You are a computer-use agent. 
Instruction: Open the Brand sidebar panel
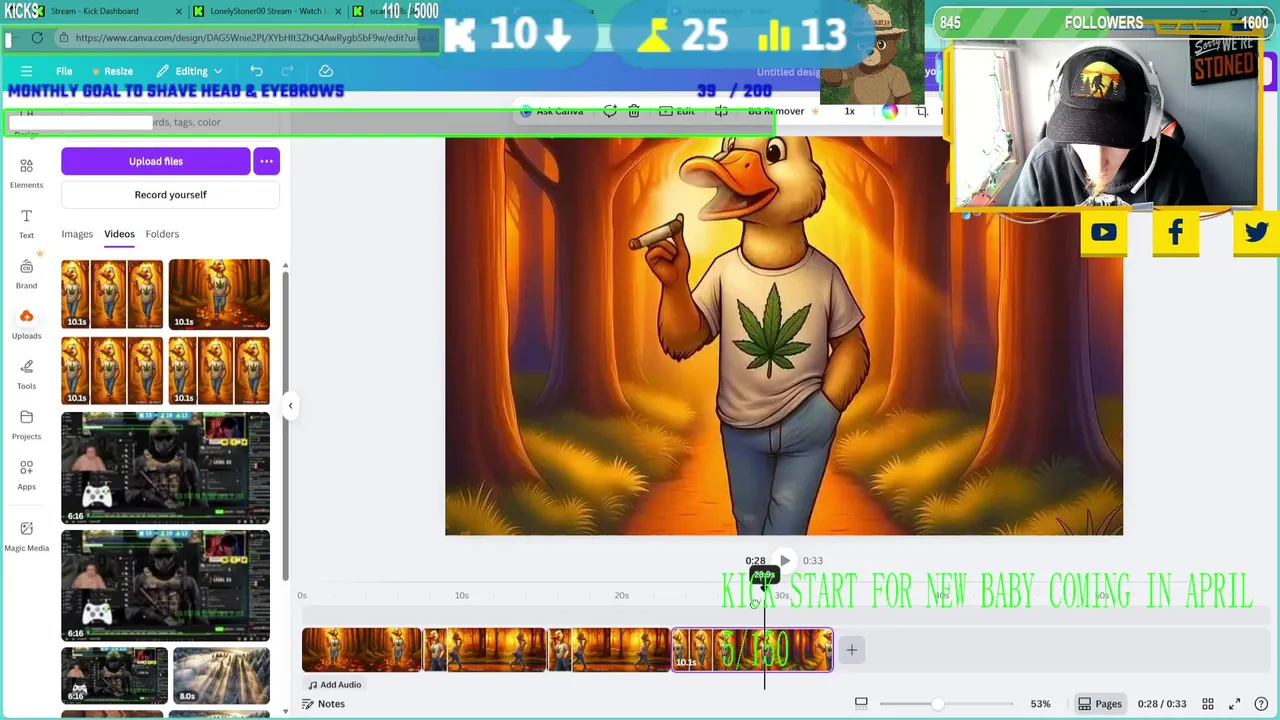[x=26, y=273]
